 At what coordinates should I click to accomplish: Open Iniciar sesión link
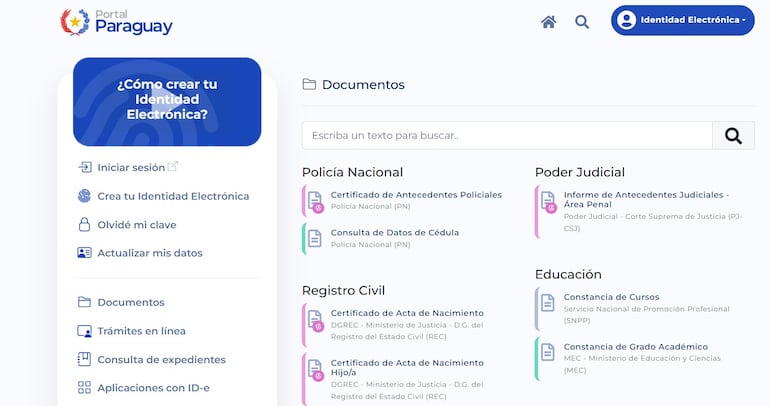coord(131,167)
